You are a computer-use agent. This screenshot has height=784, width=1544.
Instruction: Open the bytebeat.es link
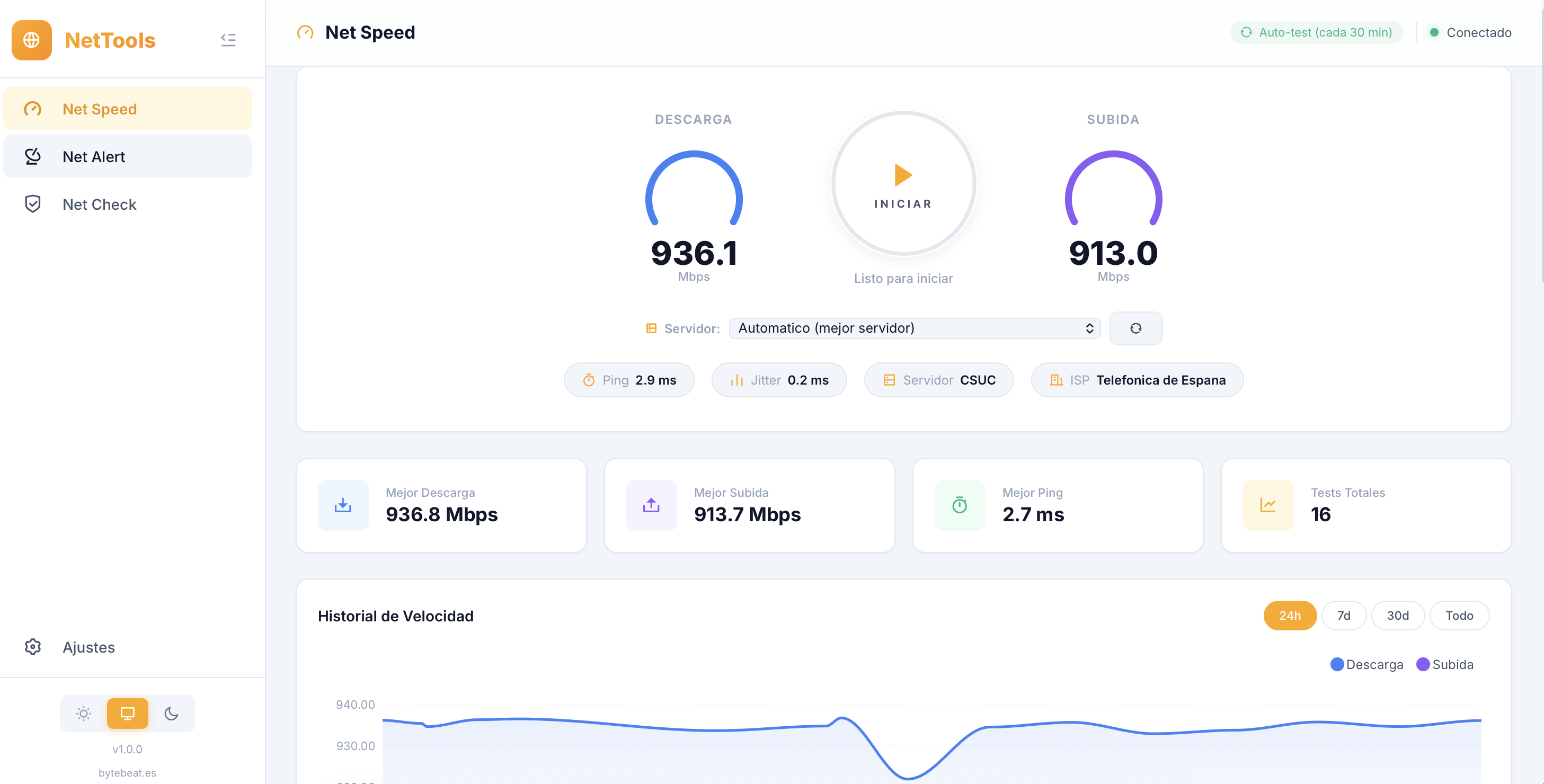[x=127, y=773]
